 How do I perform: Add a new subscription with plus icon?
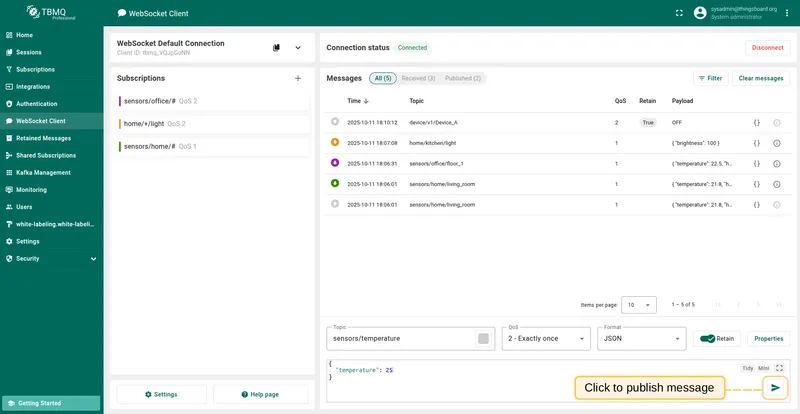(x=298, y=78)
